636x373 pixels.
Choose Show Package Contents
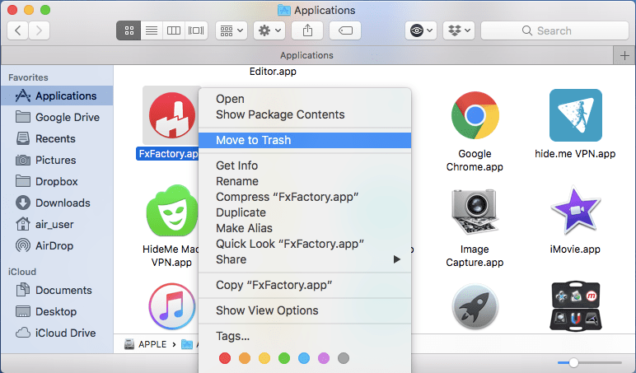305,115
